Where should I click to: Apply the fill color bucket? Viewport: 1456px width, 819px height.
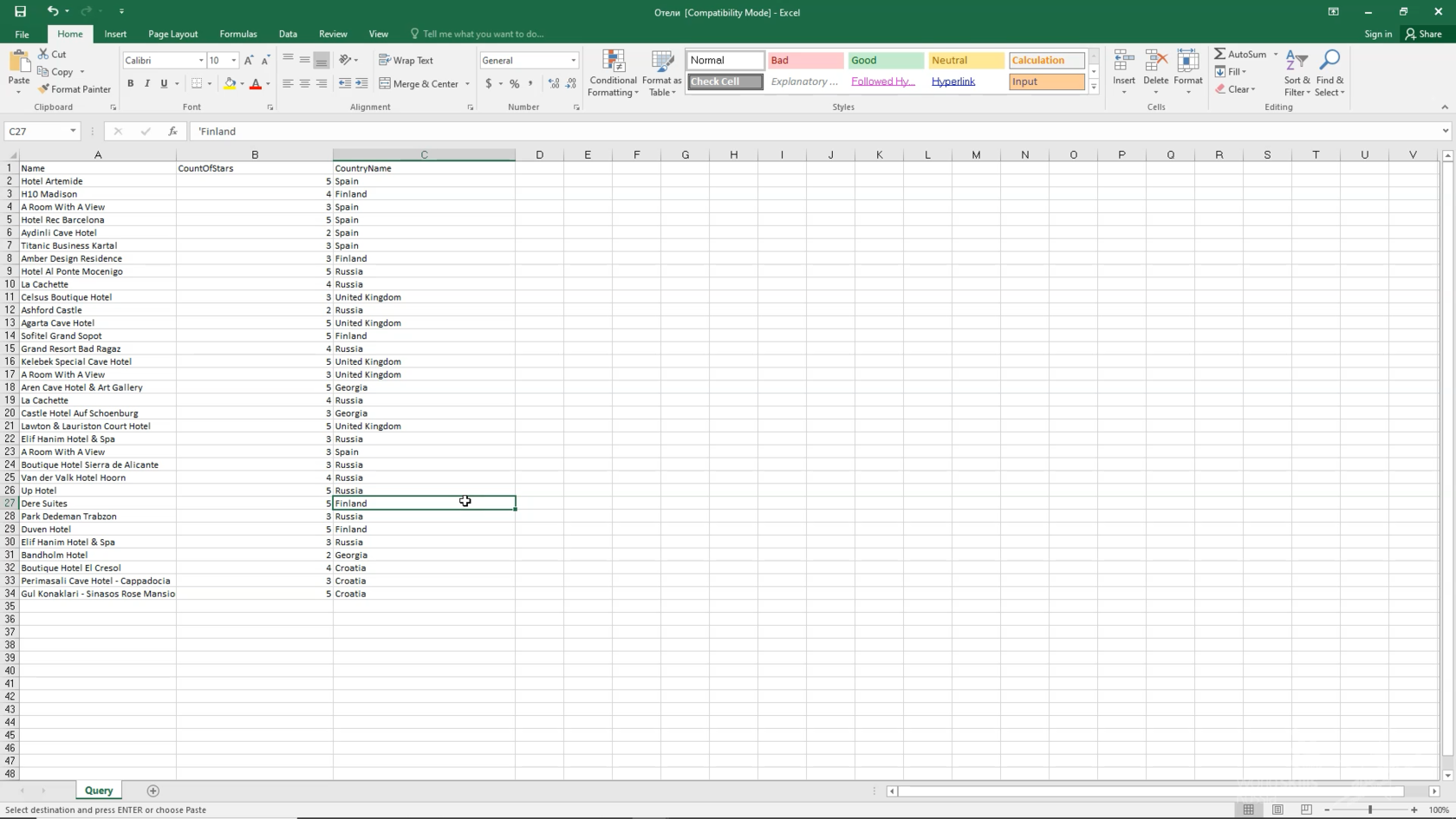pos(229,84)
